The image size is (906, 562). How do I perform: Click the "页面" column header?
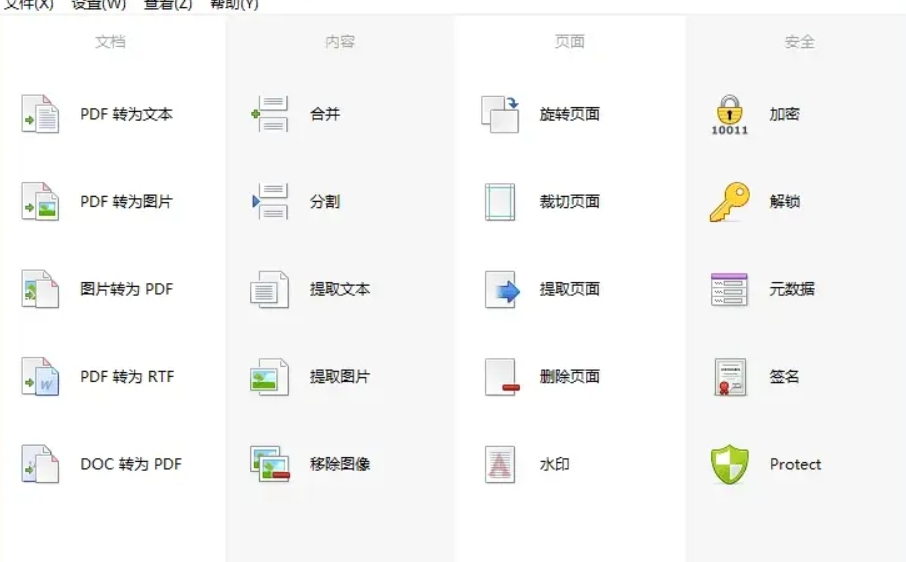click(570, 42)
